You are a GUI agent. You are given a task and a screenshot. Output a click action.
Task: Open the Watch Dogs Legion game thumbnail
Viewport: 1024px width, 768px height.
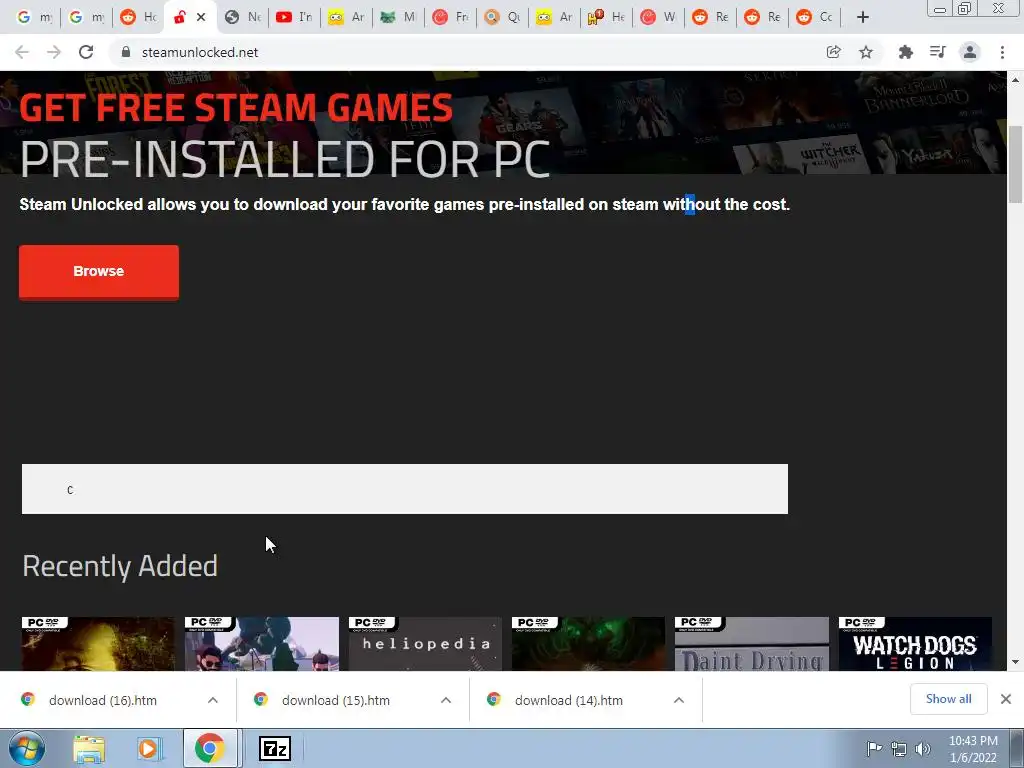(x=915, y=644)
